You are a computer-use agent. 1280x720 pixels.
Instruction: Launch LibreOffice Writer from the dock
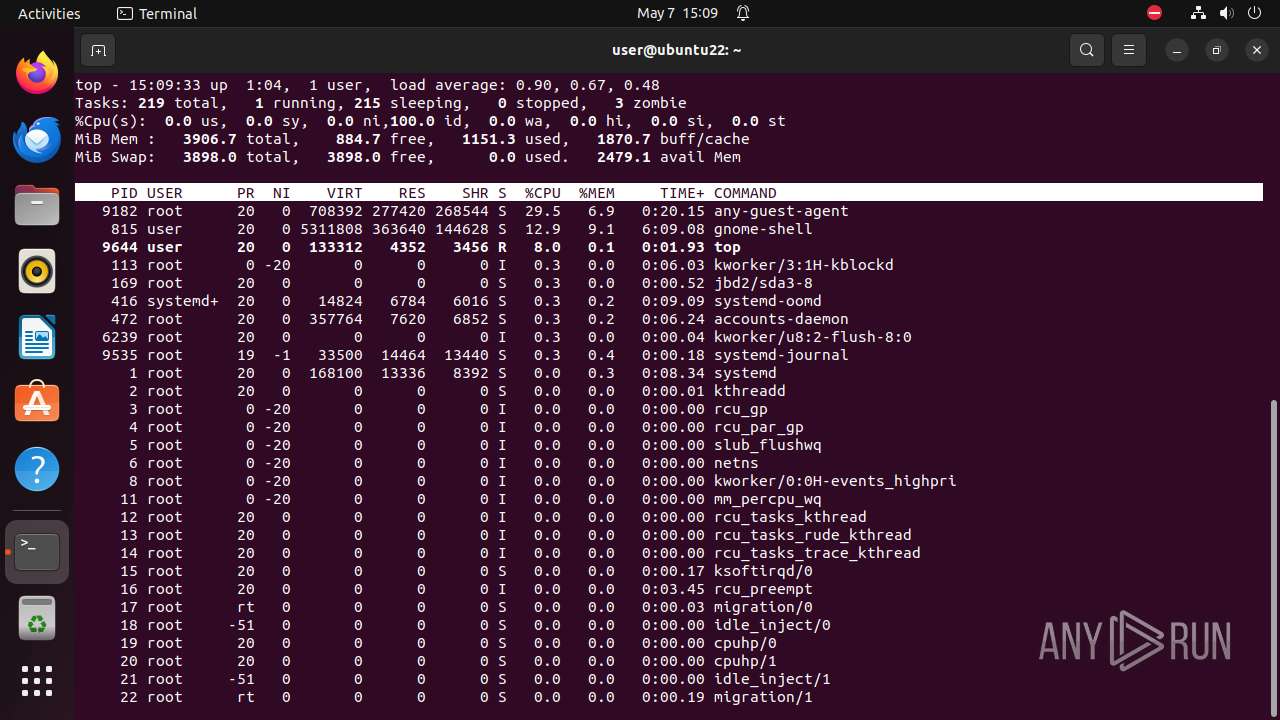point(37,337)
